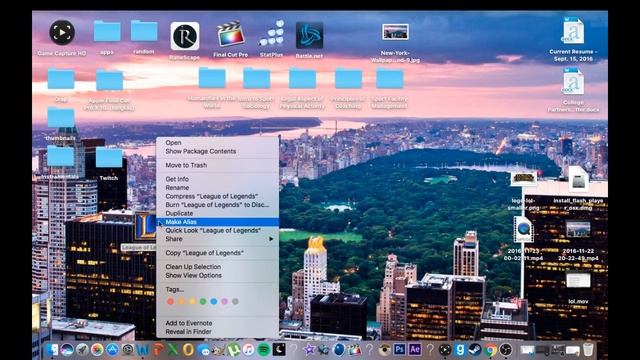Viewport: 640px width, 360px height.
Task: Launch uTorrent from the Dock
Action: [x=233, y=349]
